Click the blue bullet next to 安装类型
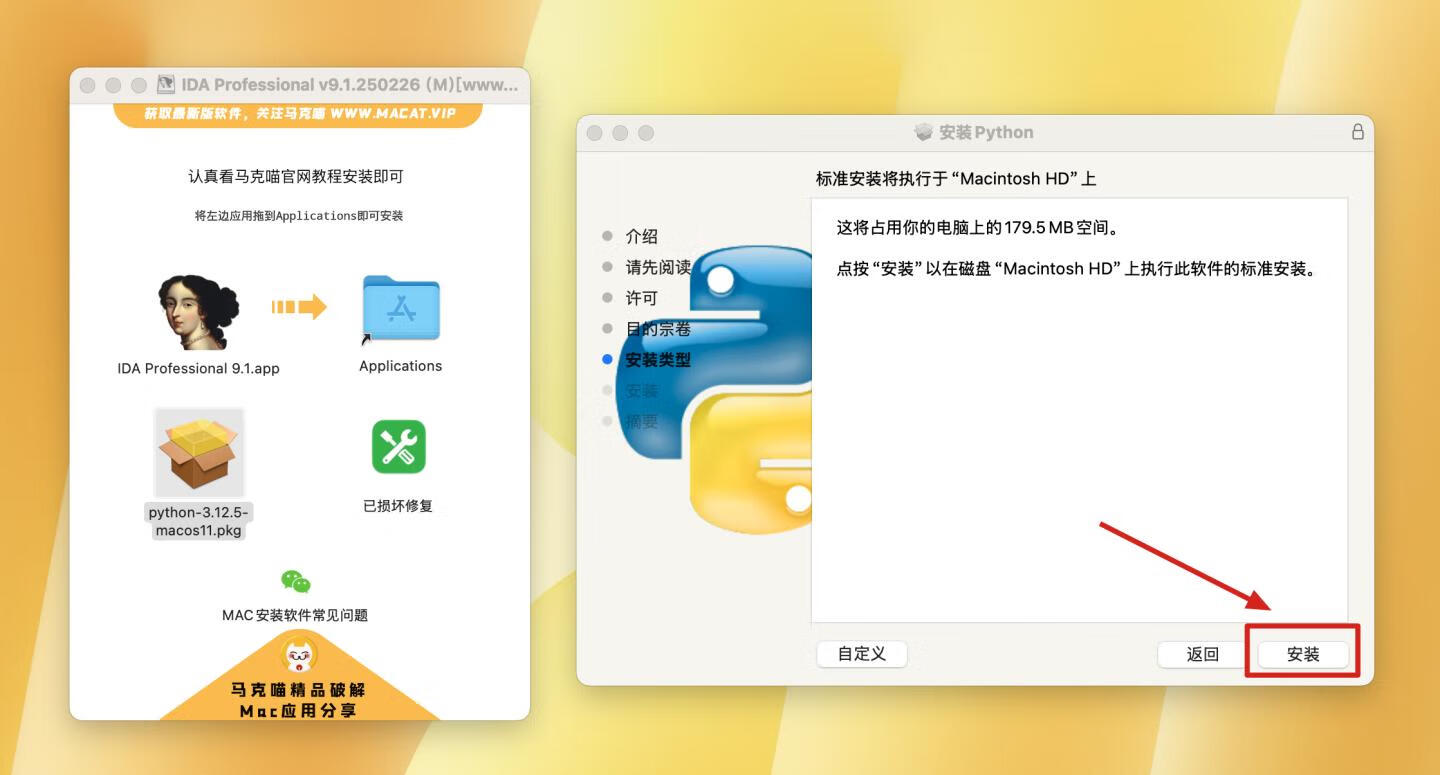 pyautogui.click(x=607, y=359)
